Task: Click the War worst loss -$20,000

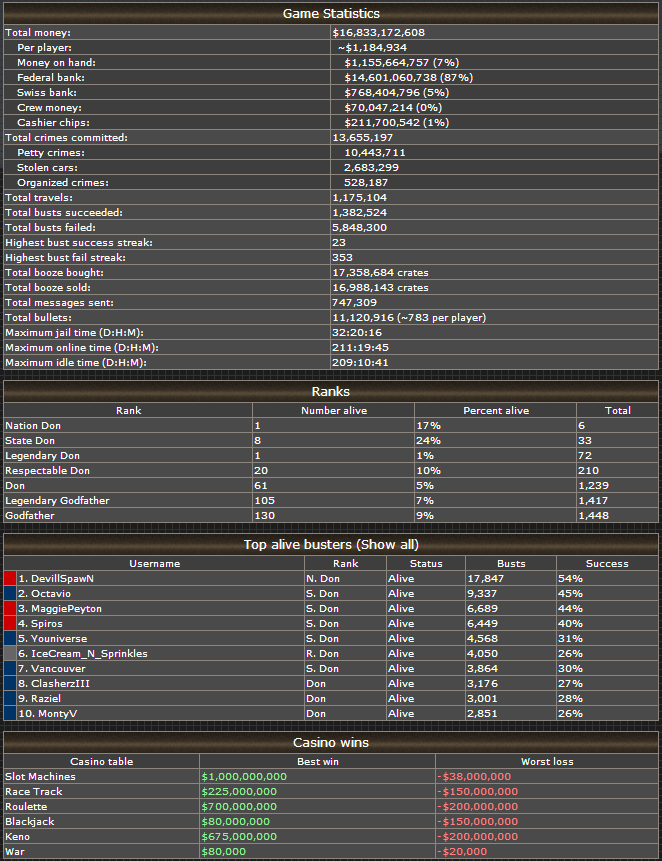Action: pos(462,852)
